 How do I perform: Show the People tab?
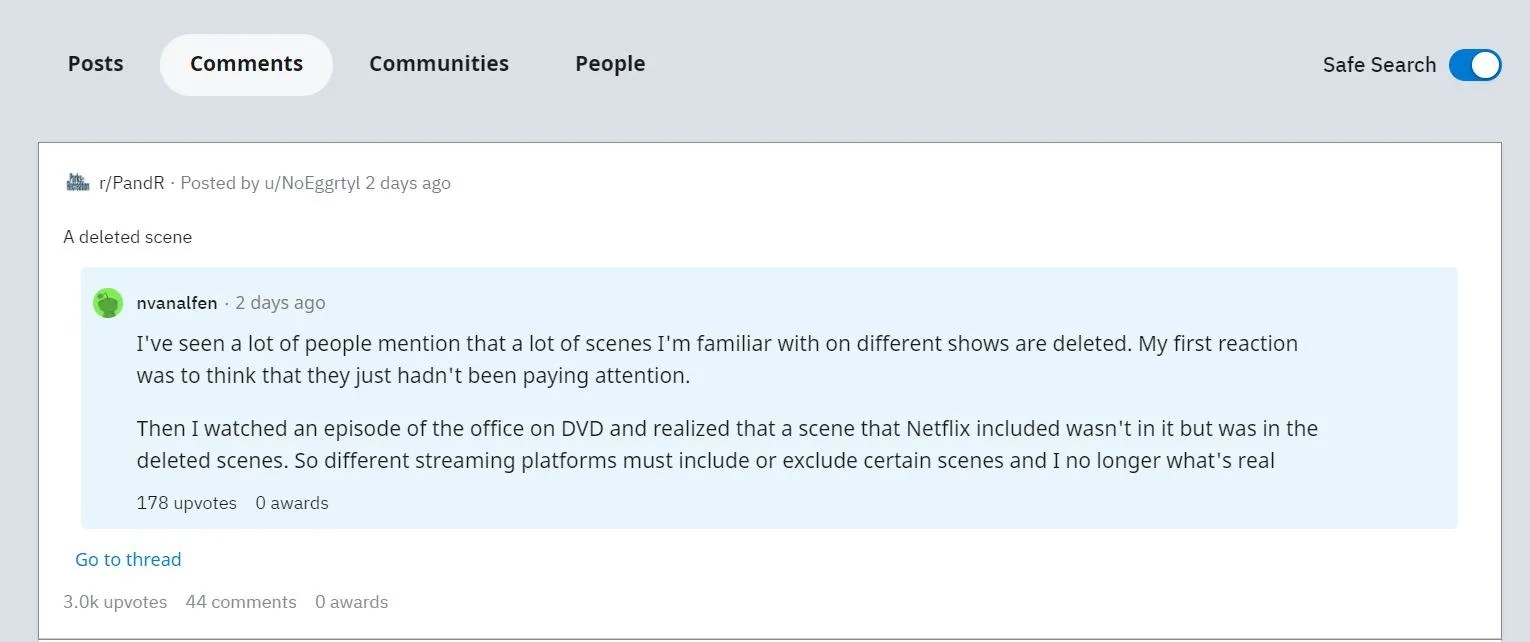click(x=610, y=64)
